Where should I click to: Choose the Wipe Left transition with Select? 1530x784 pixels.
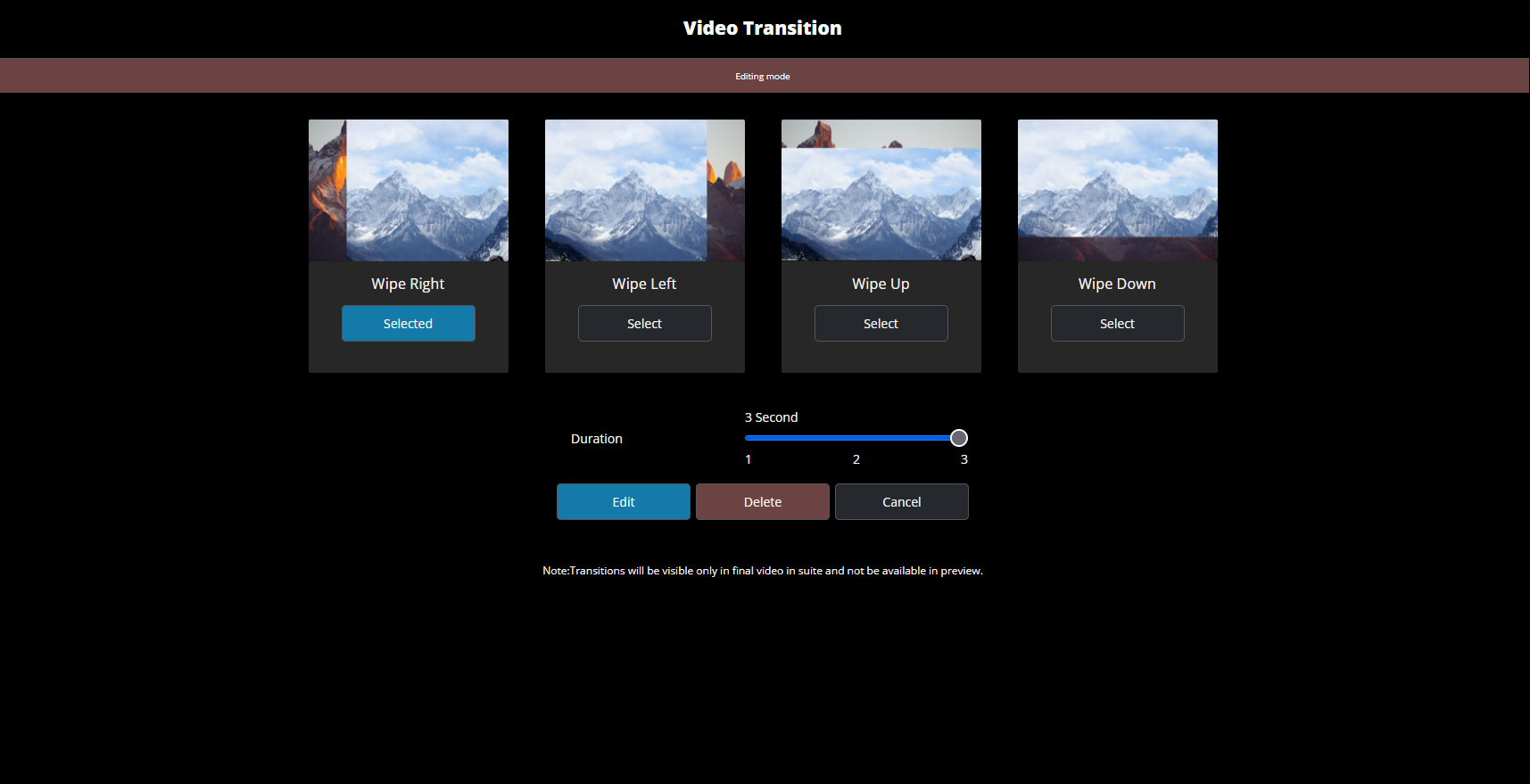coord(644,324)
